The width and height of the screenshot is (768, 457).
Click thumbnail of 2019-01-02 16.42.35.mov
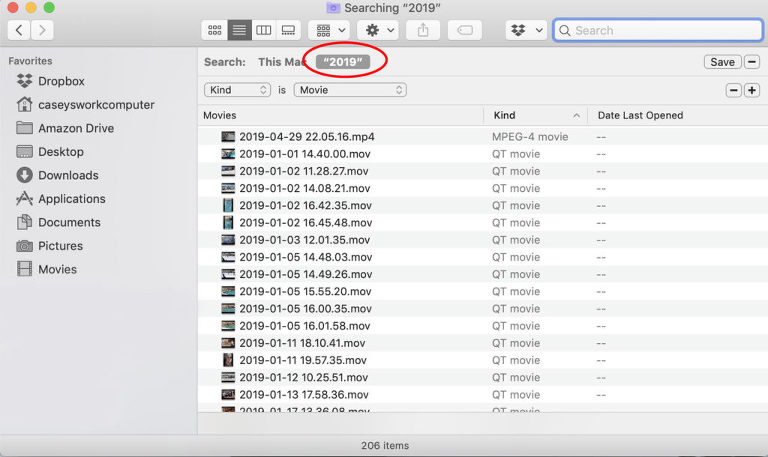[228, 205]
